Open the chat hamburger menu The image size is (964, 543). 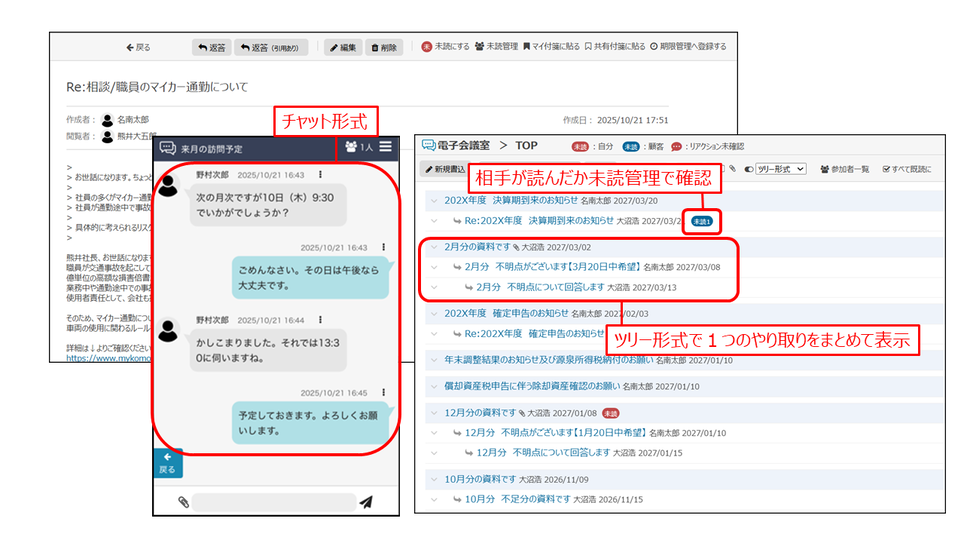pos(385,146)
